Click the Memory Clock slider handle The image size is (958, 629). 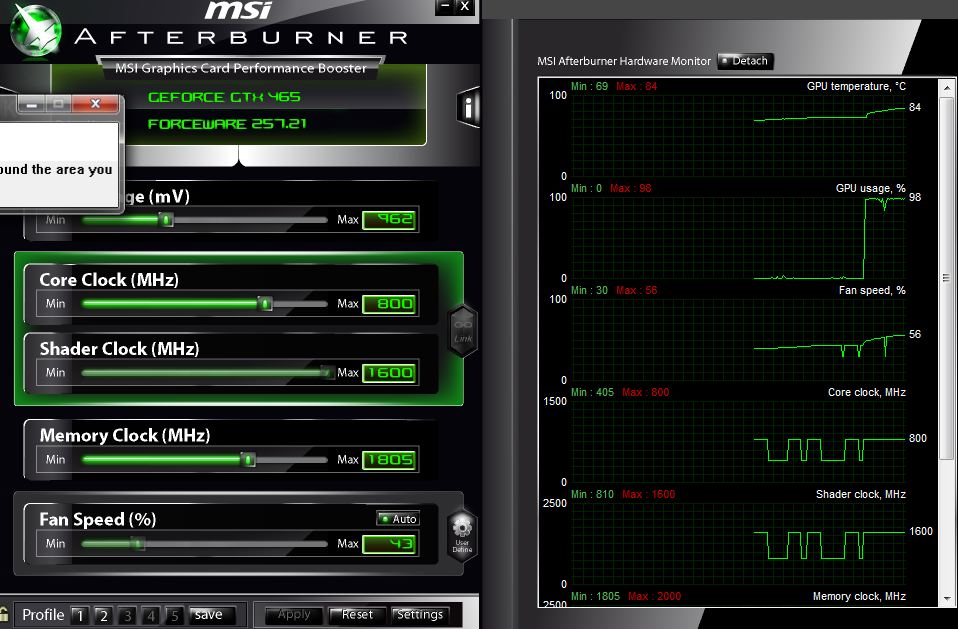pyautogui.click(x=248, y=459)
